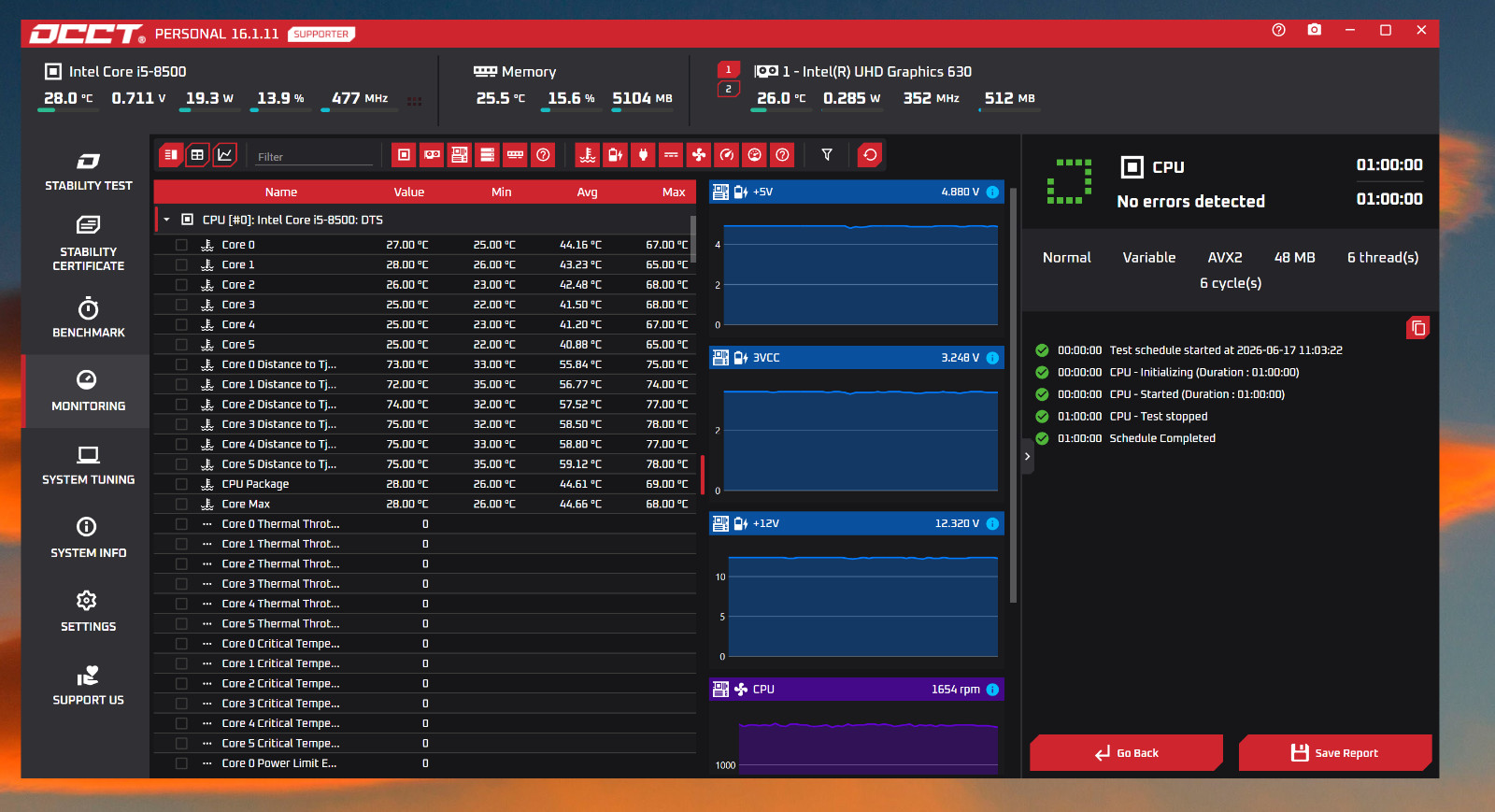Open the Stability Certificate section
Viewport: 1495px width, 812px height.
pos(88,244)
